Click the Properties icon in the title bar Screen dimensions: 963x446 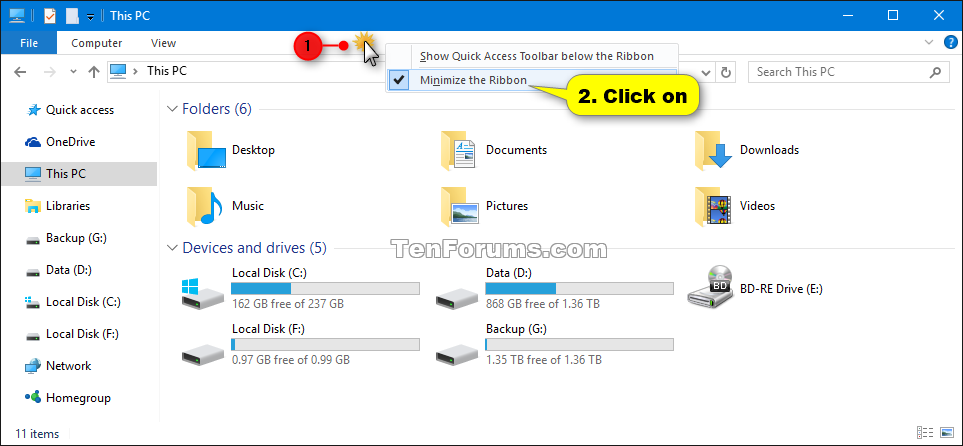click(x=49, y=16)
